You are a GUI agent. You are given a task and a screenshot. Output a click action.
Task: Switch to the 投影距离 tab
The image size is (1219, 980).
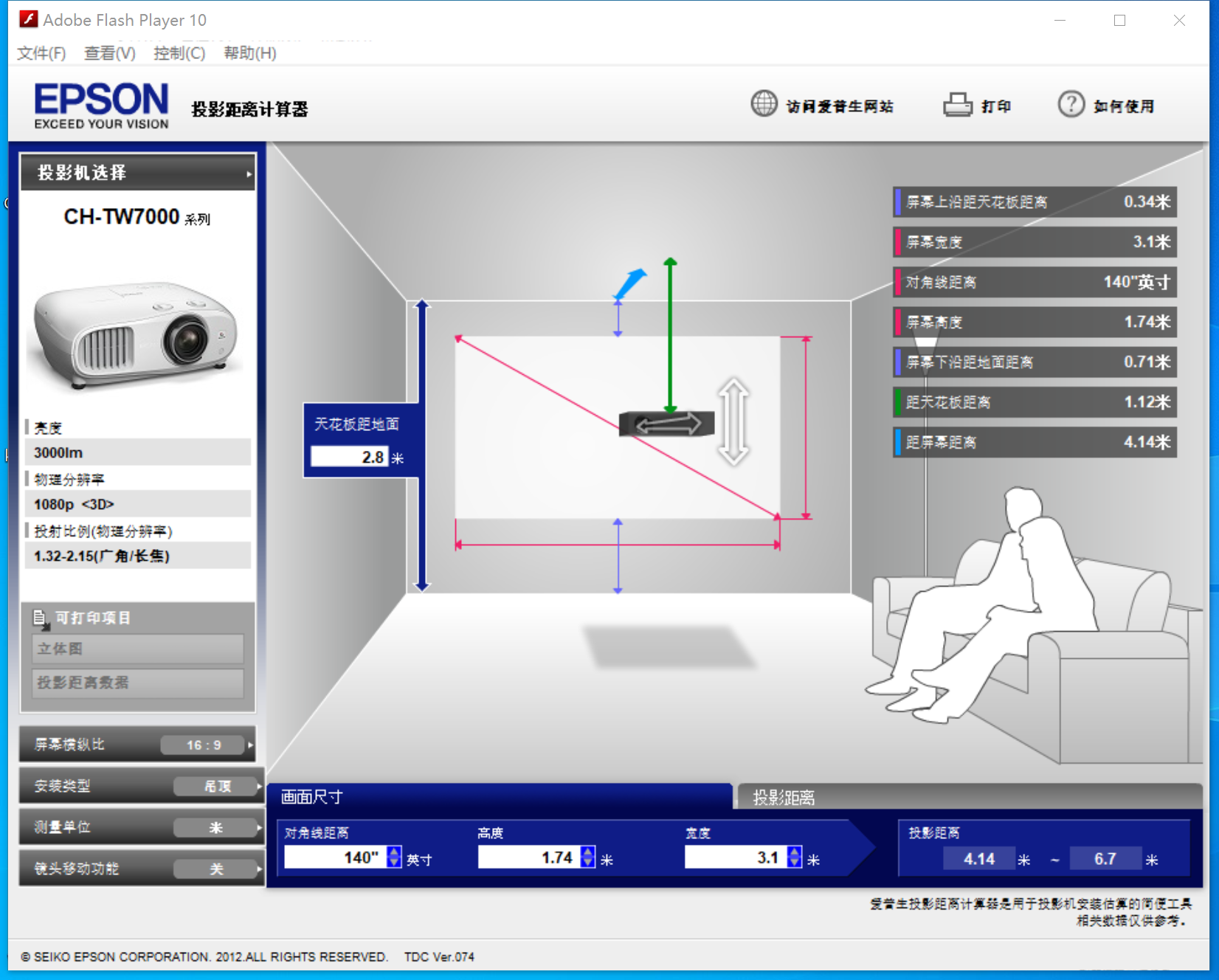coord(784,798)
